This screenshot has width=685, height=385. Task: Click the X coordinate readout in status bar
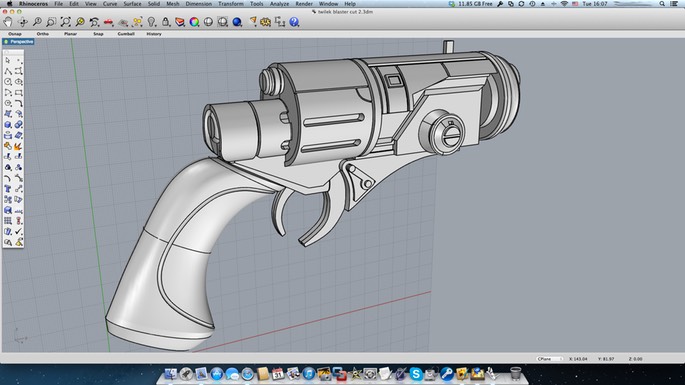[x=578, y=359]
